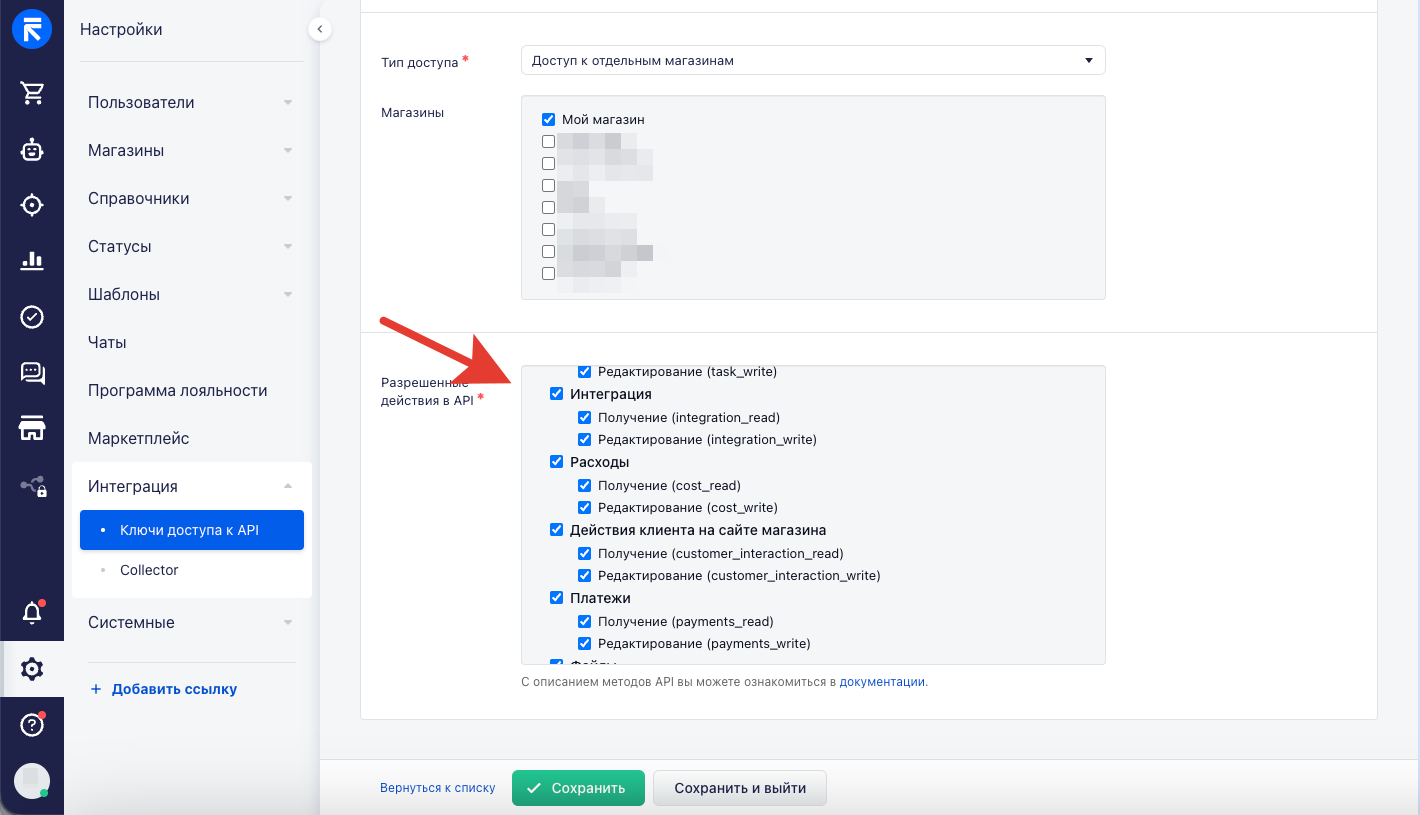1420x815 pixels.
Task: Open the shopping cart section in sidebar
Action: pyautogui.click(x=33, y=93)
